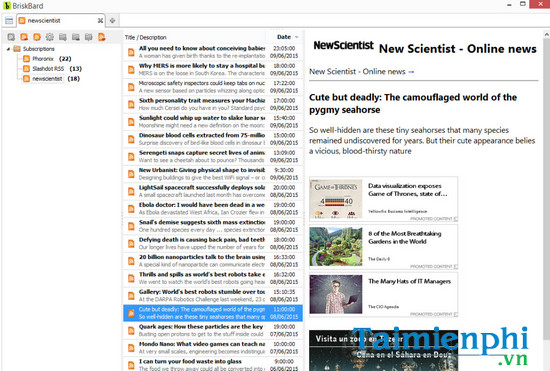Open article 'Sunlight could whip up water'

(x=213, y=122)
